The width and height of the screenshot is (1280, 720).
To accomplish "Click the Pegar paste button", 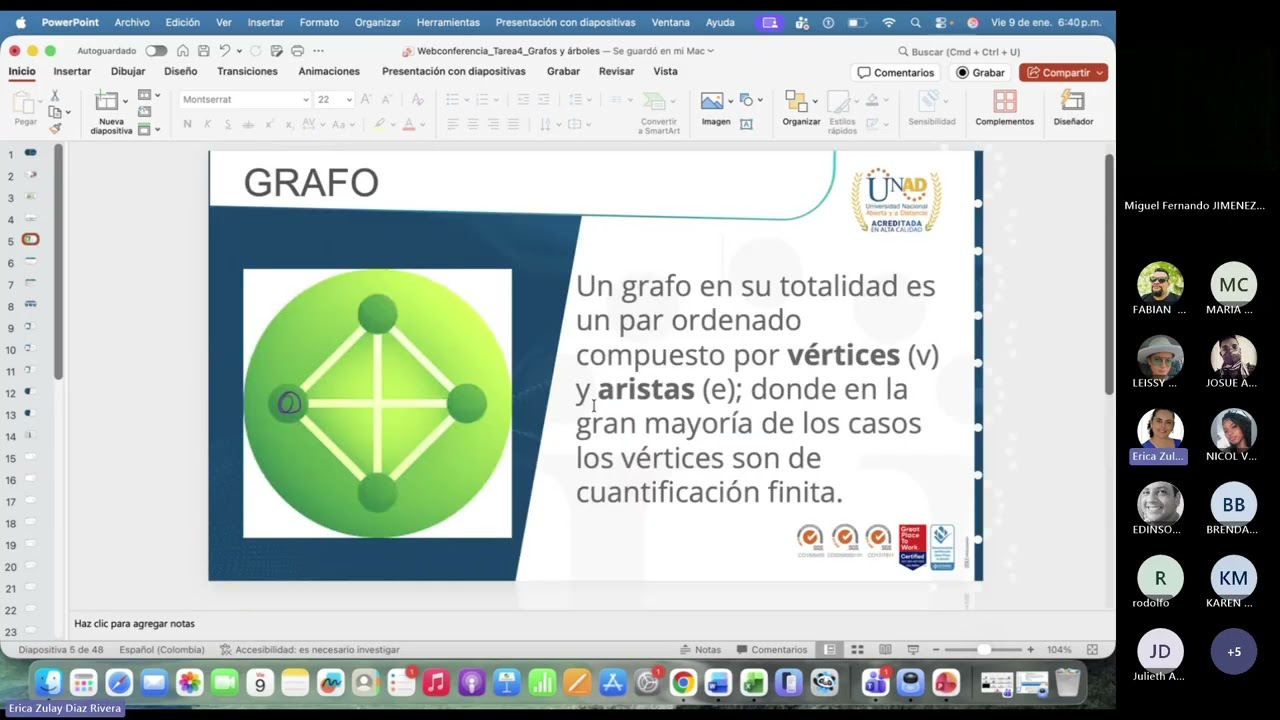I will tap(25, 108).
